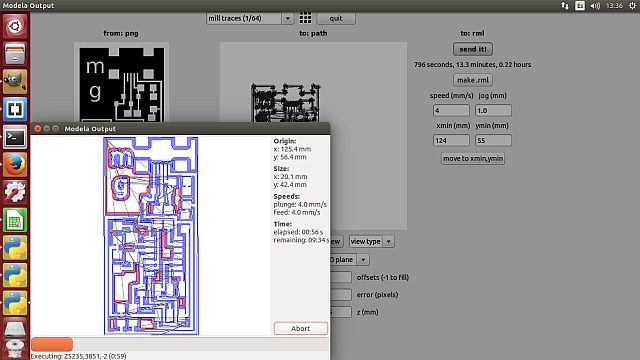Click the speed (mm/s) field with 4
The height and width of the screenshot is (360, 640).
click(451, 110)
